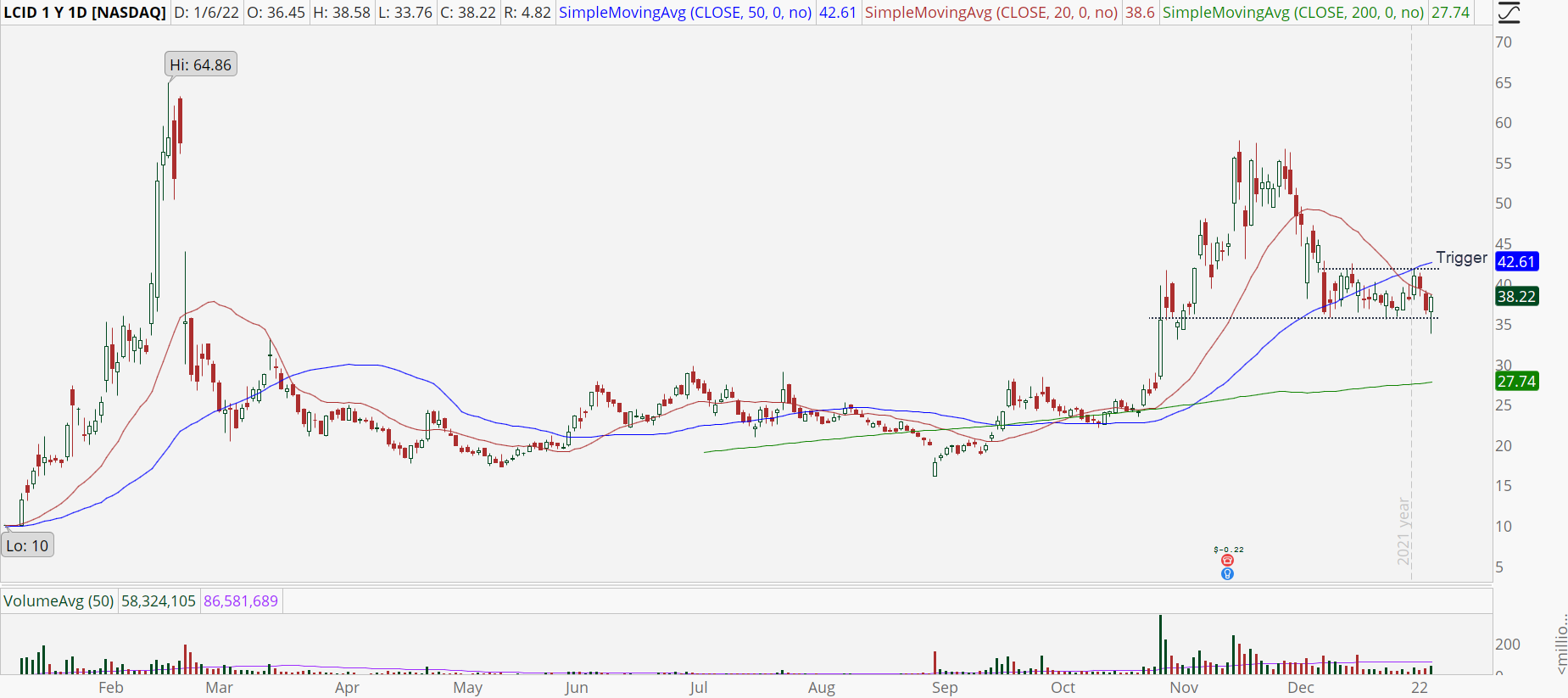Click the 200 volume axis label
Image resolution: width=1568 pixels, height=698 pixels.
(x=1508, y=645)
